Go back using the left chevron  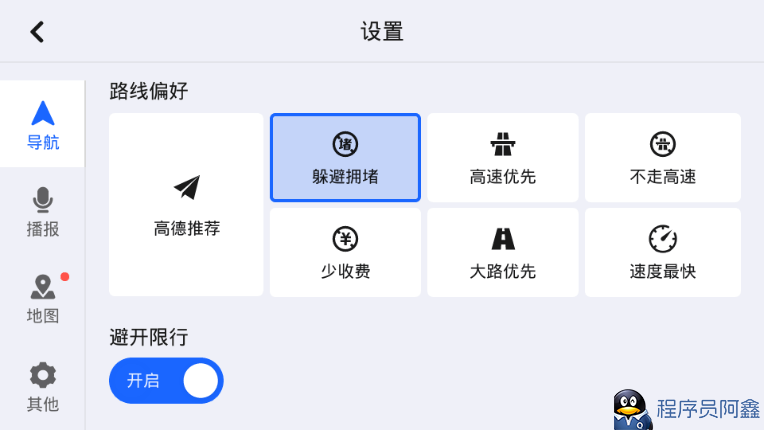click(x=37, y=32)
